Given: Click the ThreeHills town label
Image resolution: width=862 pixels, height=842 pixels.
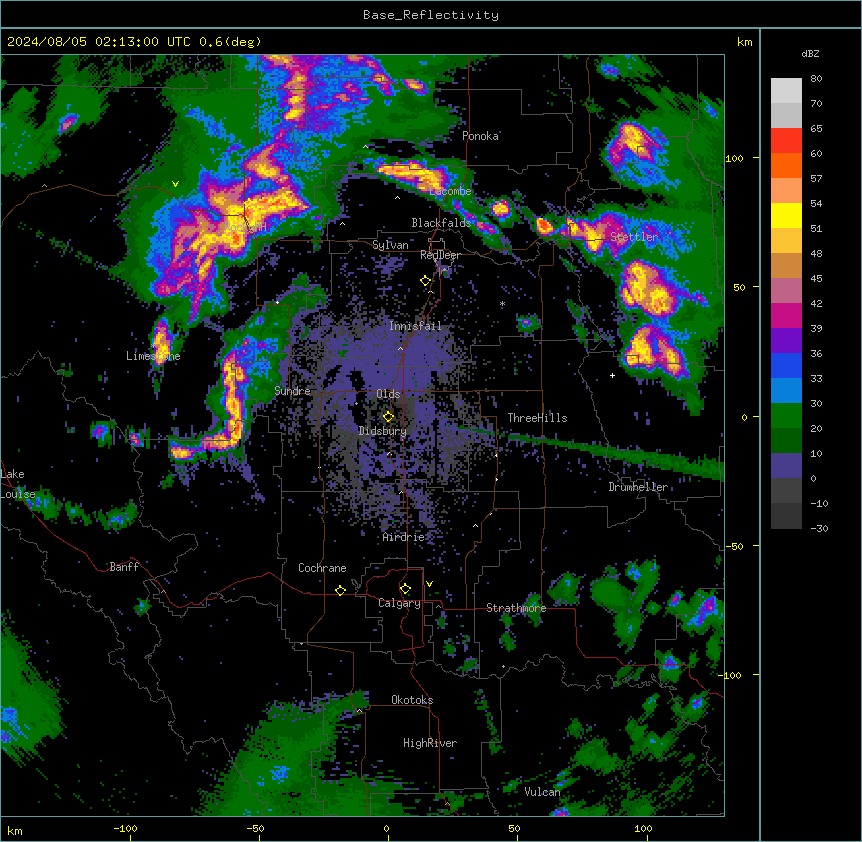Looking at the screenshot, I should coord(538,418).
